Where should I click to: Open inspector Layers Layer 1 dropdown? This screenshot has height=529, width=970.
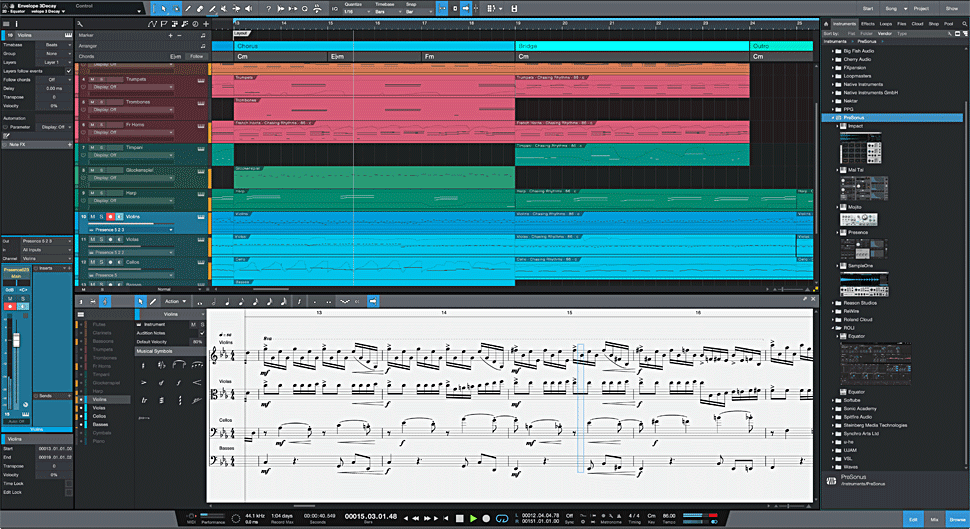pos(55,62)
